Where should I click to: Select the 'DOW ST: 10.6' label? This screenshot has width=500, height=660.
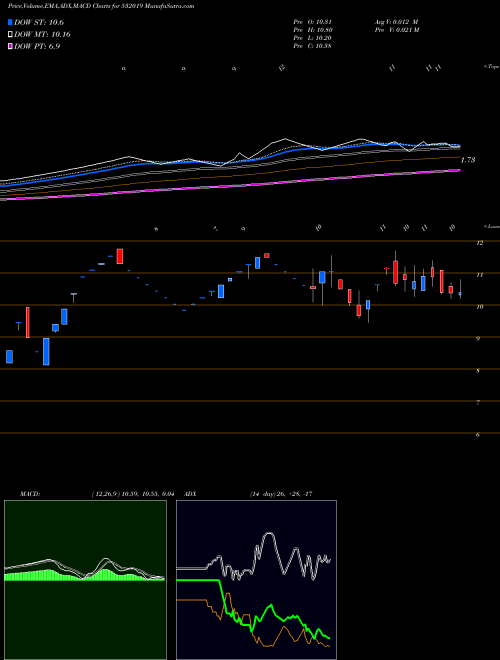[x=39, y=22]
